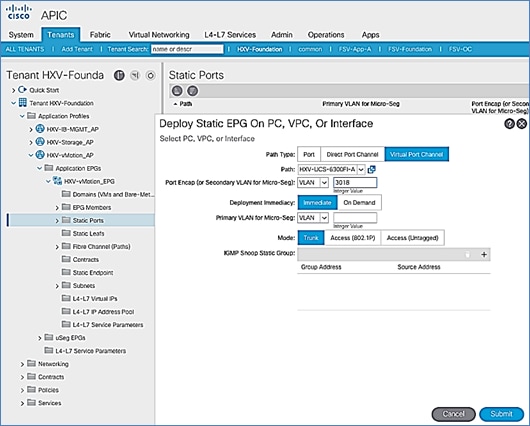Viewport: 530px width, 426px height.
Task: Click the Tenant HXV-Foundation building icon
Action: coord(23,102)
